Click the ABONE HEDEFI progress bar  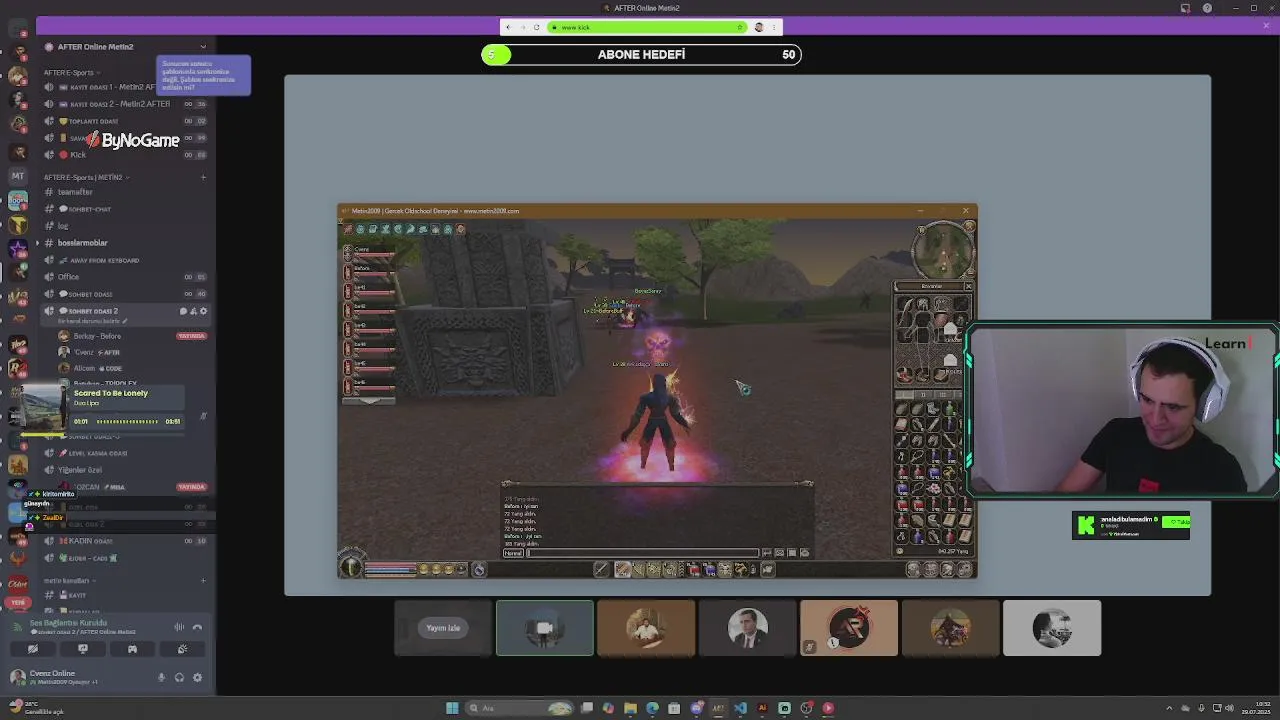[641, 55]
